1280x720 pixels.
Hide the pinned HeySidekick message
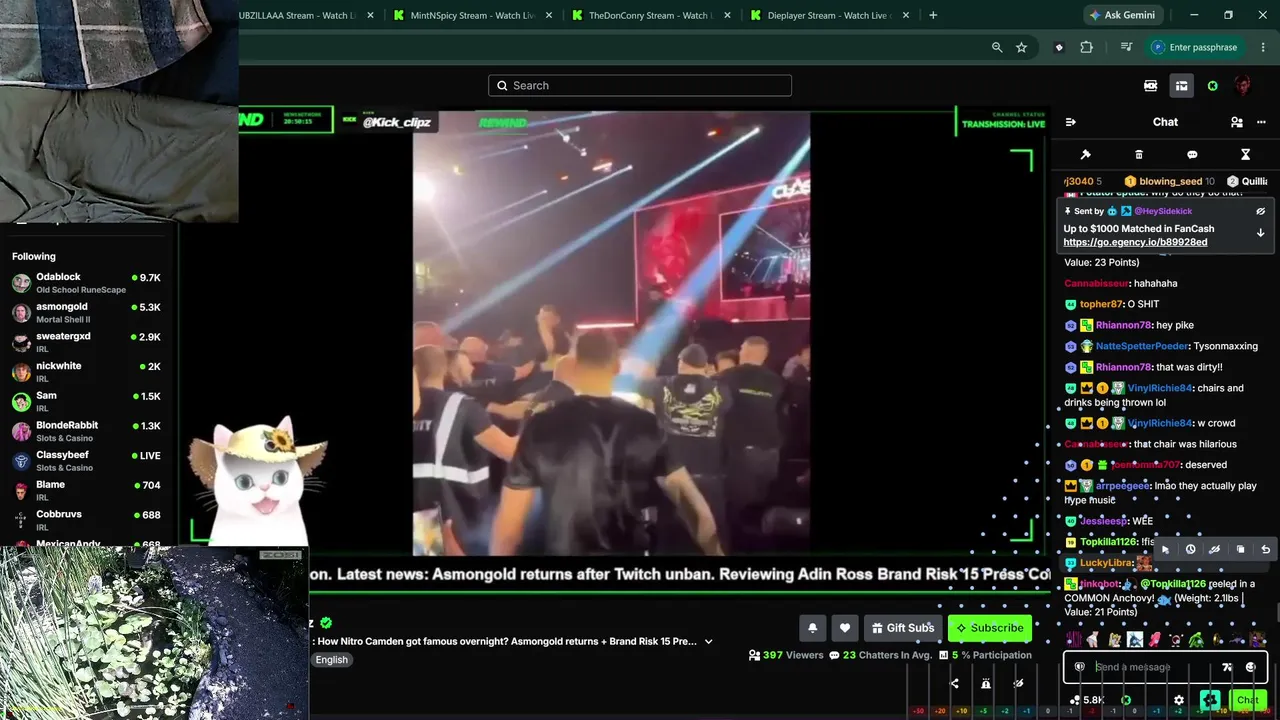pyautogui.click(x=1260, y=211)
